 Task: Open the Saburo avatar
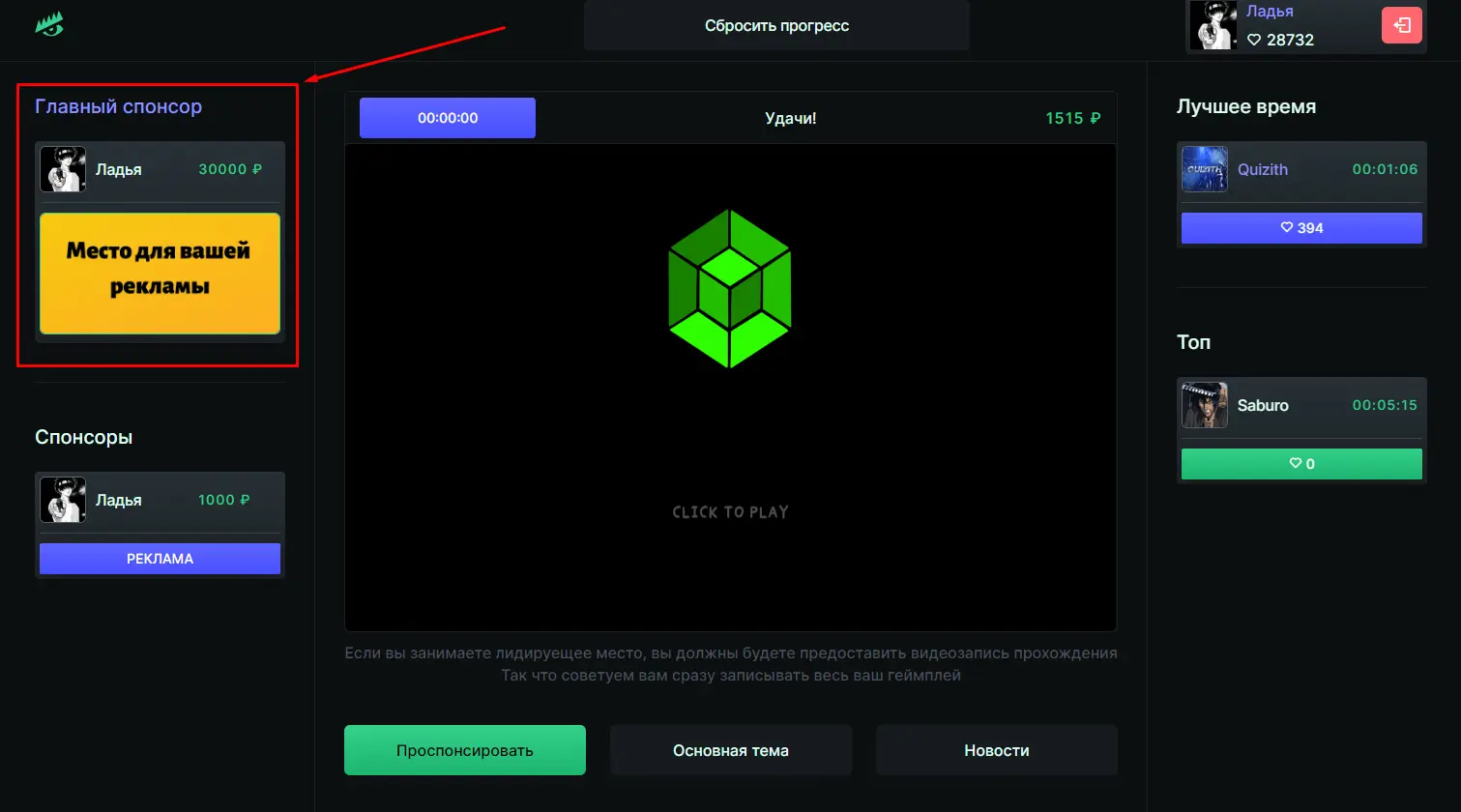coord(1205,405)
